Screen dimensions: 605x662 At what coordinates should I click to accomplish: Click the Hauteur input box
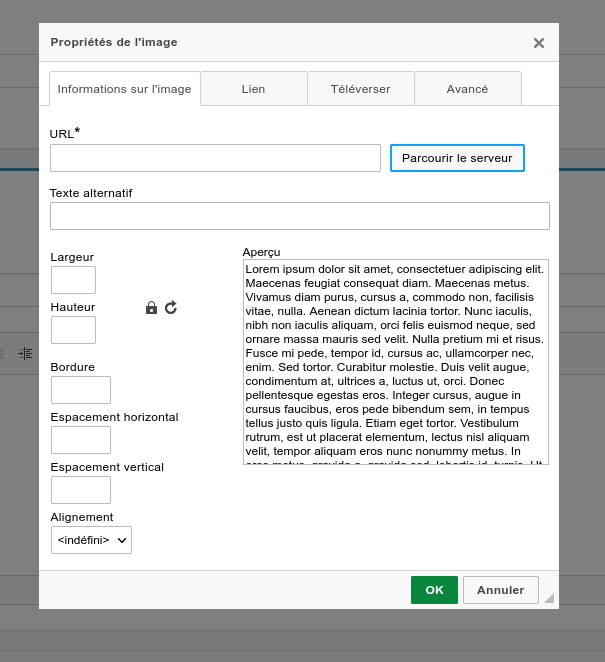[x=73, y=330]
